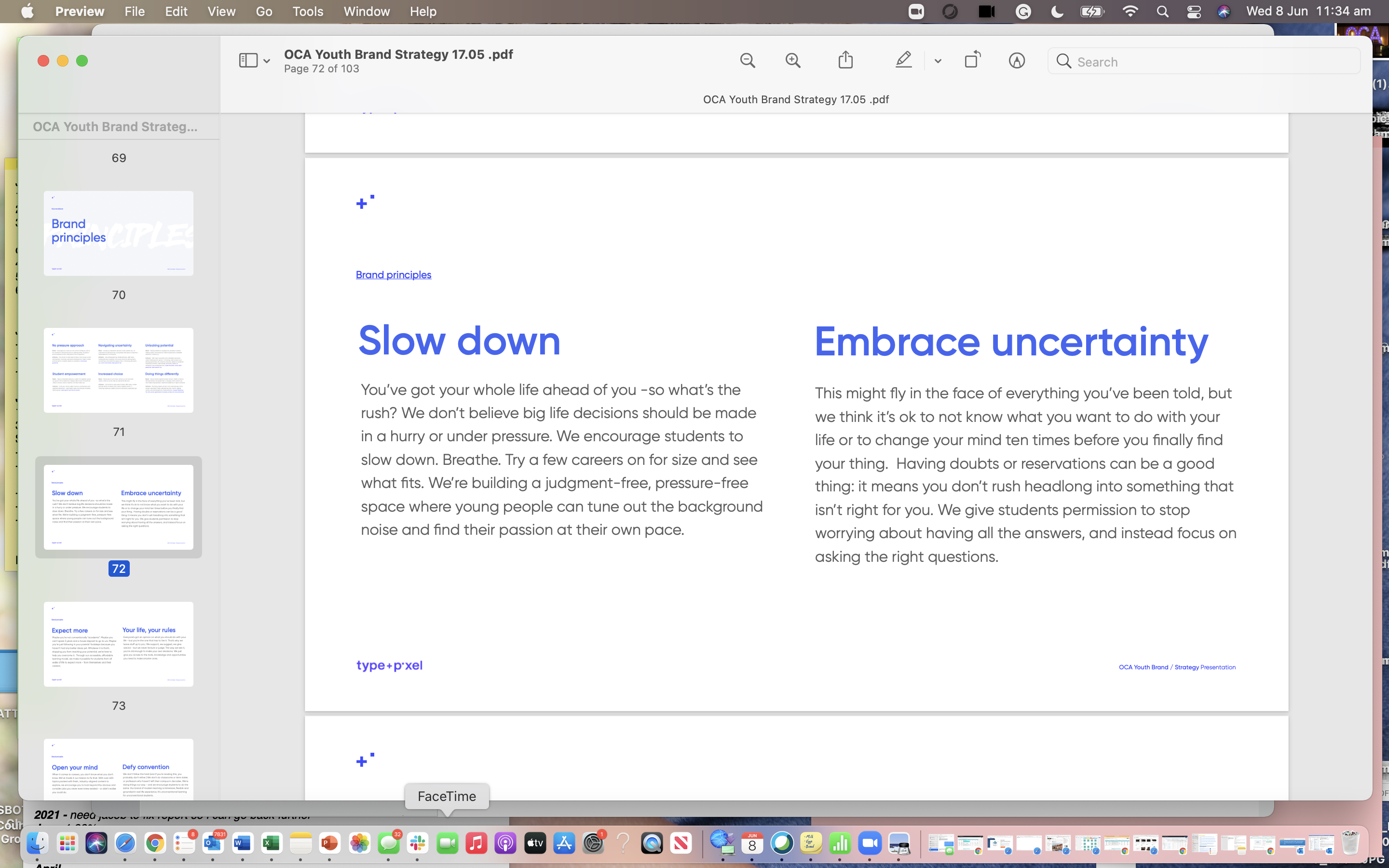Open System Preferences from the Dock
The image size is (1389, 868).
click(593, 843)
